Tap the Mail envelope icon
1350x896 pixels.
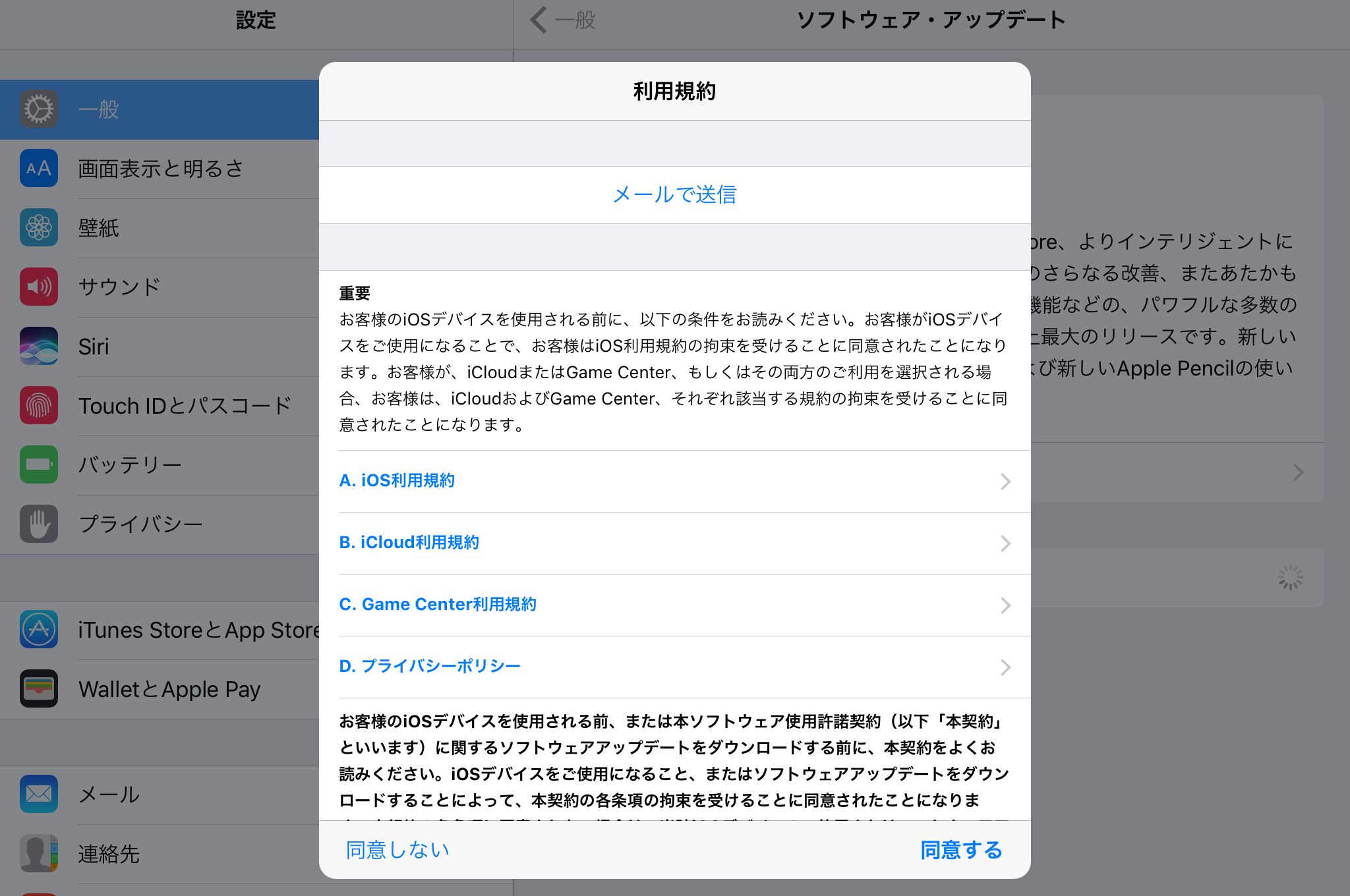pos(39,795)
